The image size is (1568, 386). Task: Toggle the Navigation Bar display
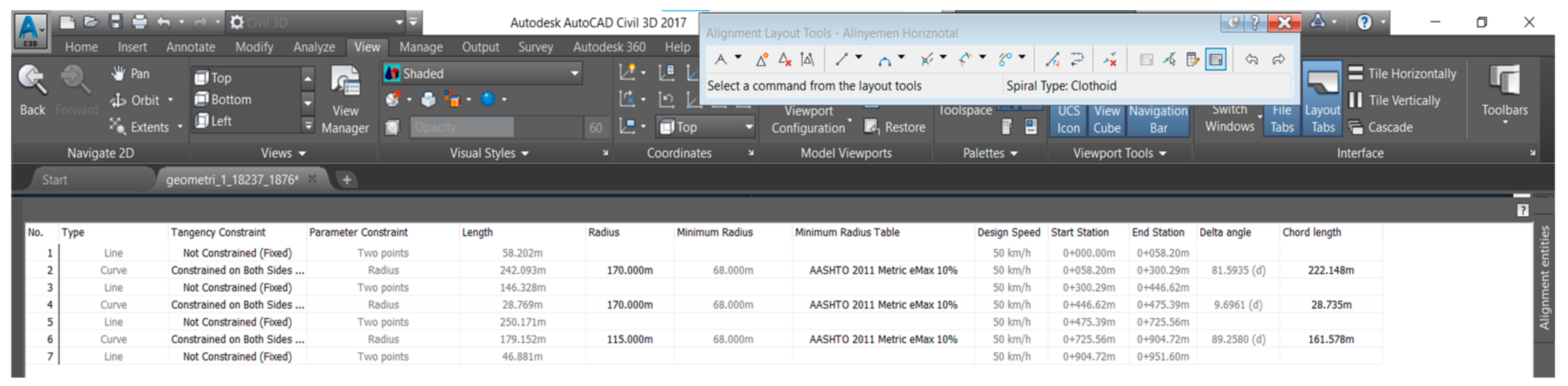(x=1158, y=119)
